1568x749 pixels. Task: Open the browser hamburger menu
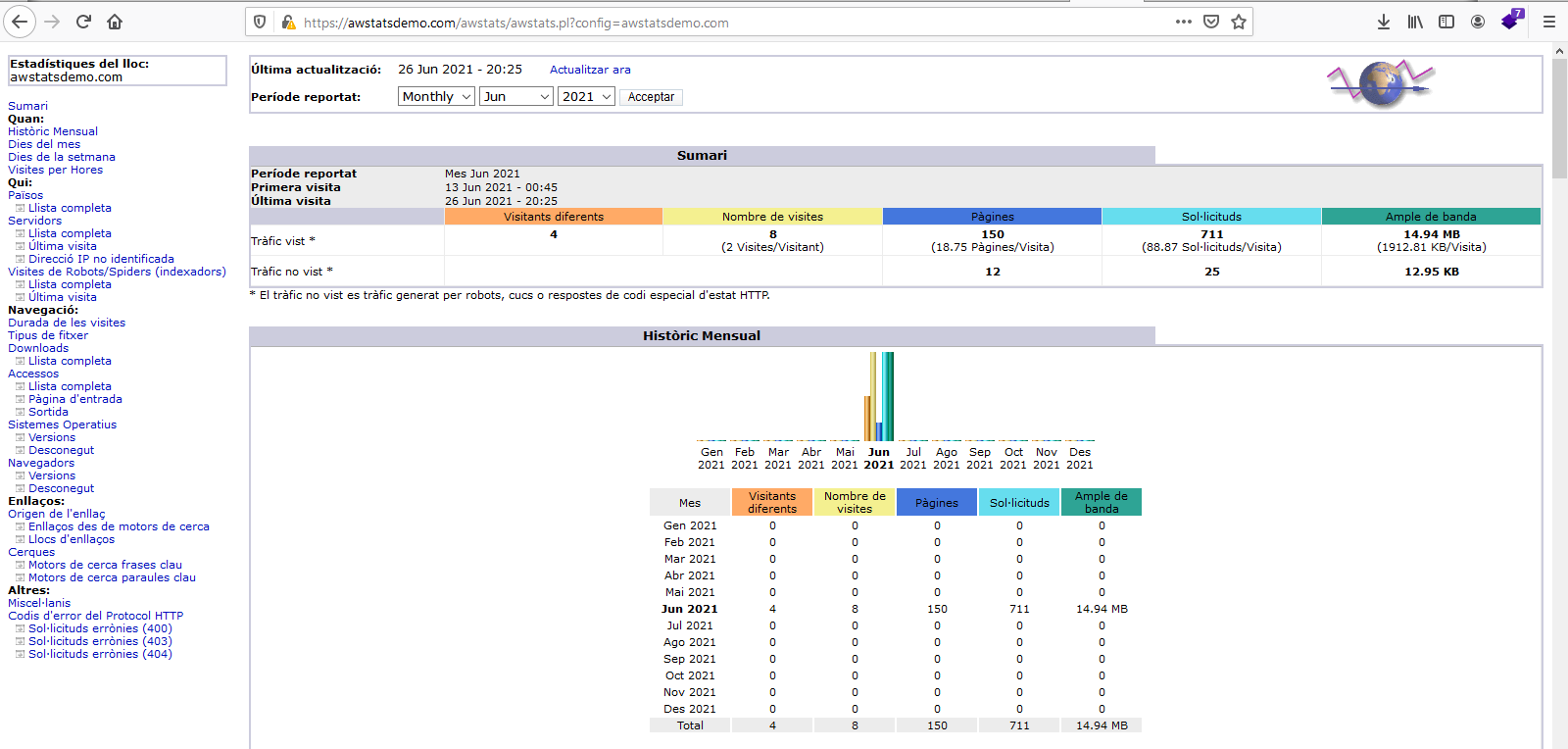click(1549, 22)
